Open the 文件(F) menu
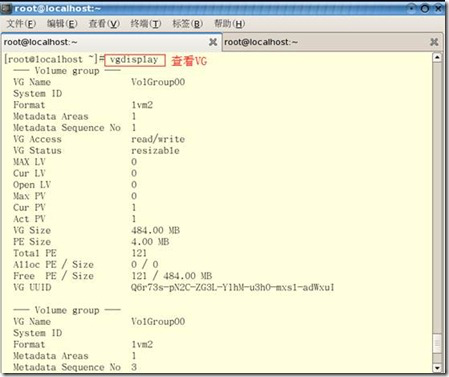The width and height of the screenshot is (449, 377). pos(21,24)
